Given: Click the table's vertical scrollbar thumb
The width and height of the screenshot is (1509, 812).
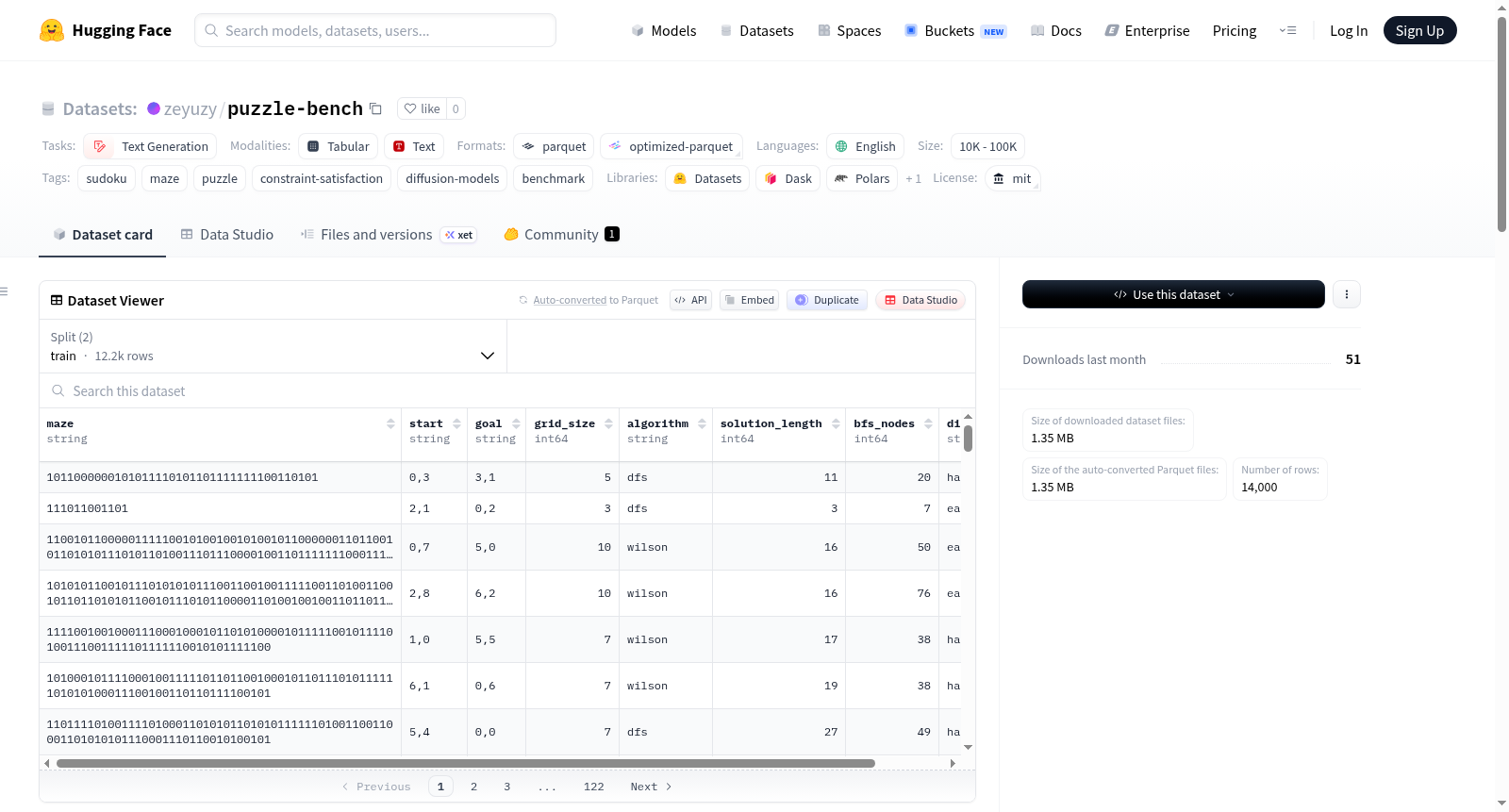Looking at the screenshot, I should (x=968, y=439).
